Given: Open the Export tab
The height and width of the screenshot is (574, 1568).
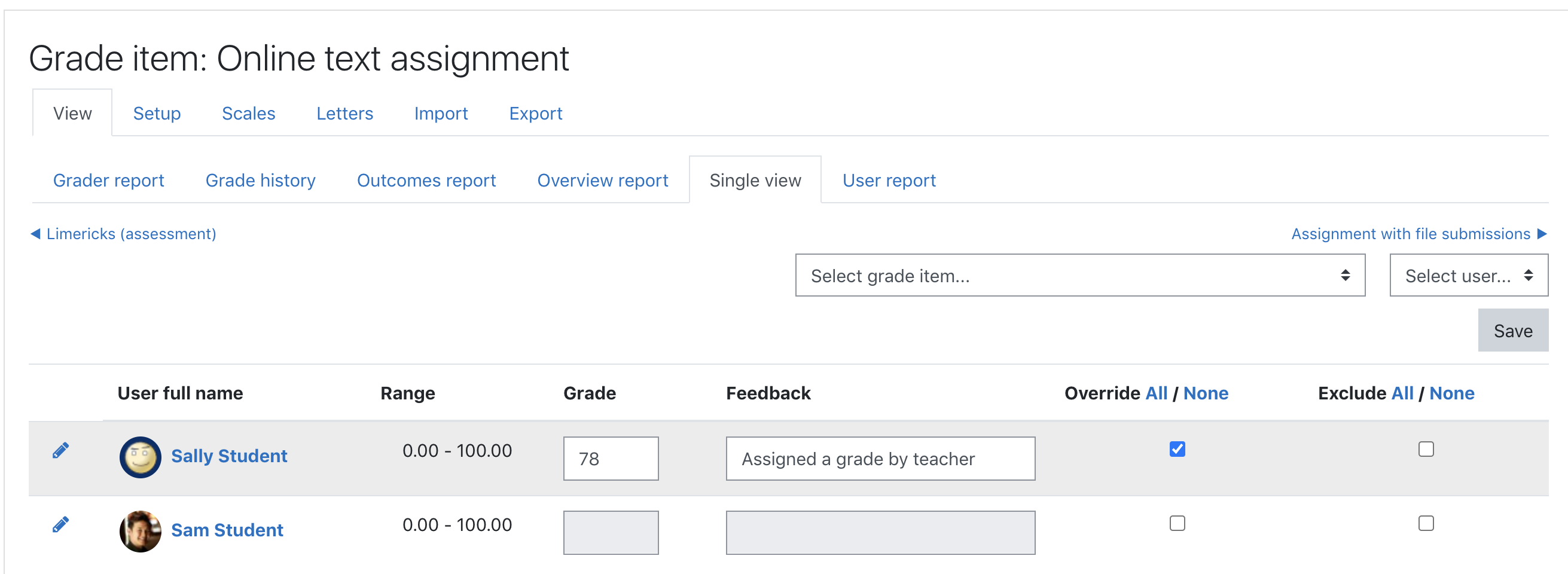Looking at the screenshot, I should [x=536, y=113].
